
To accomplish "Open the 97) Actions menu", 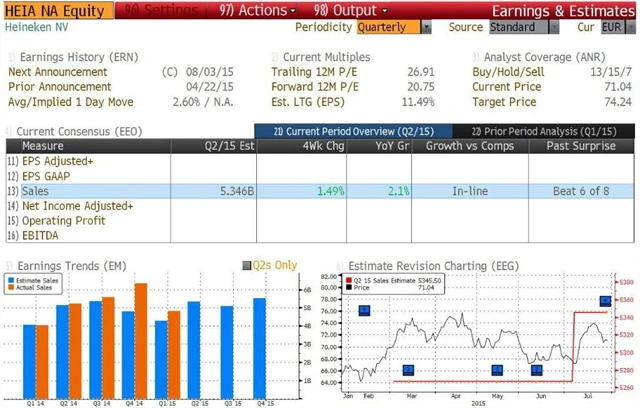I will (x=257, y=10).
